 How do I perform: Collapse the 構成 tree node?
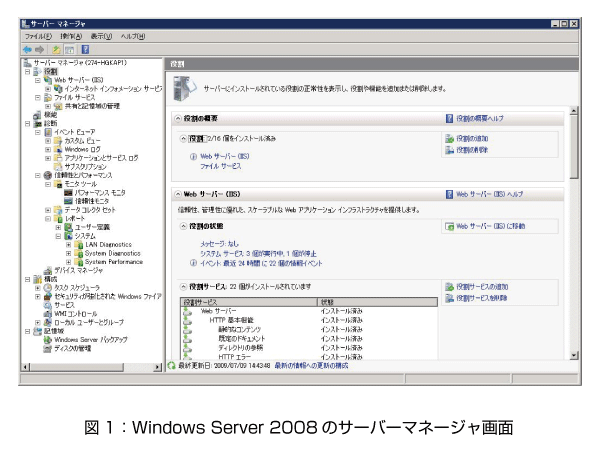click(x=28, y=279)
